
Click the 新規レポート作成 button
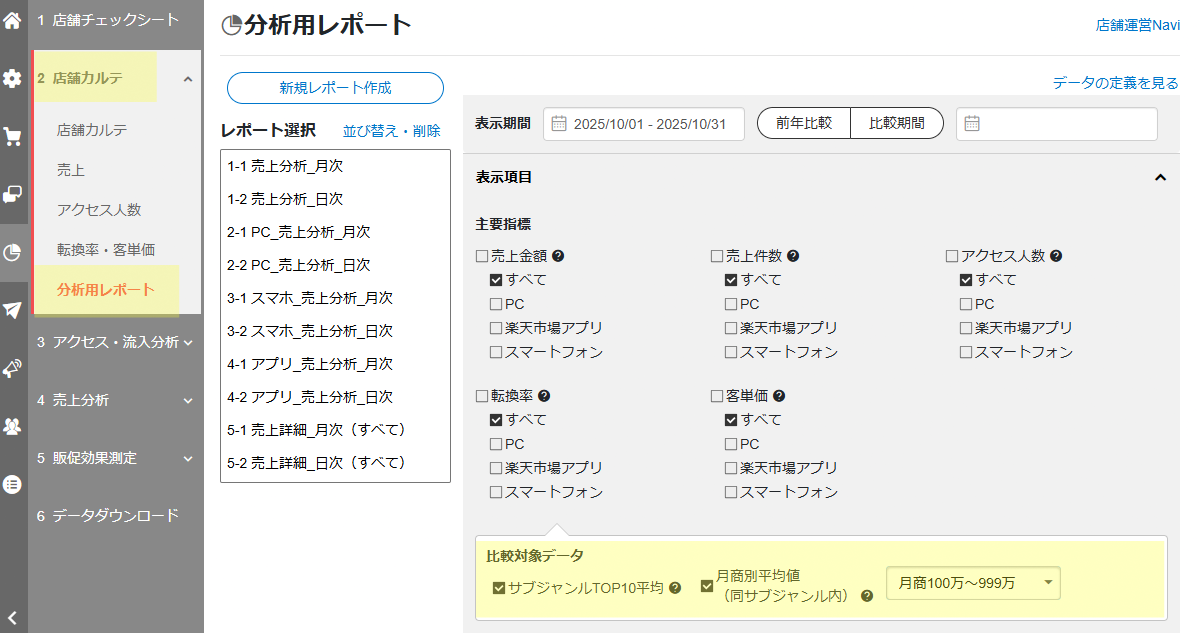pyautogui.click(x=335, y=88)
